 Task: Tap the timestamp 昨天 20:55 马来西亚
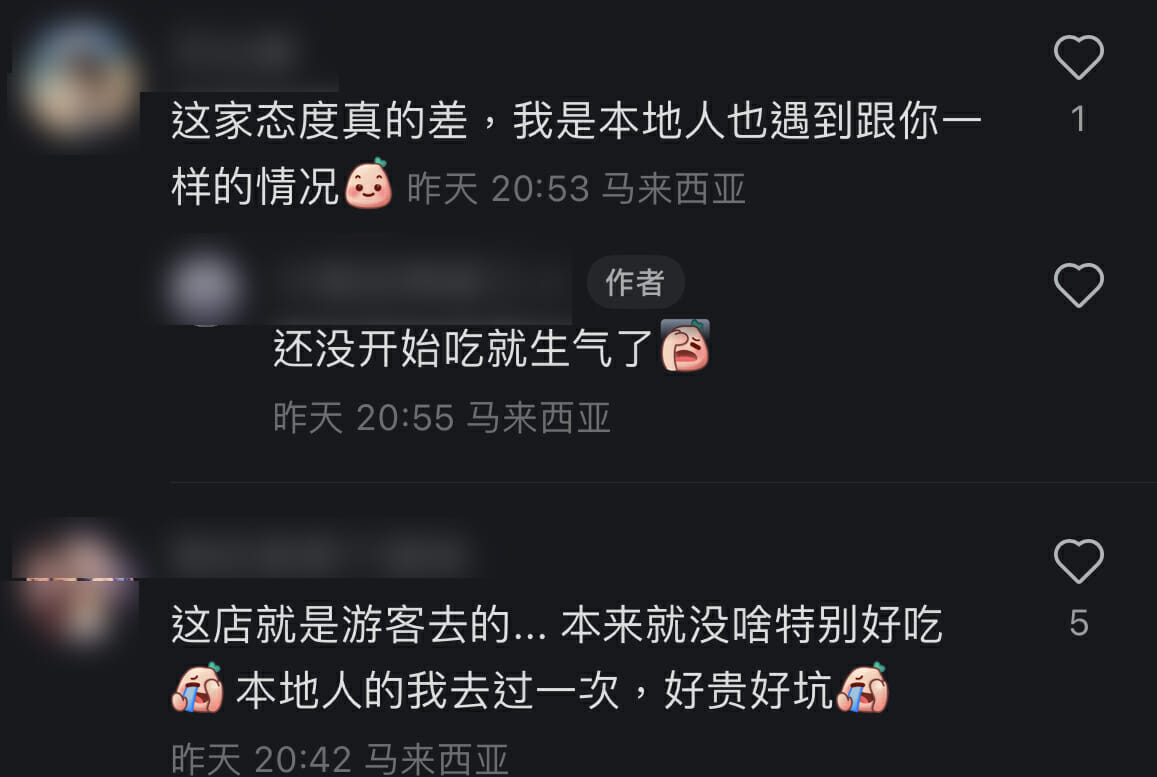[x=442, y=418]
